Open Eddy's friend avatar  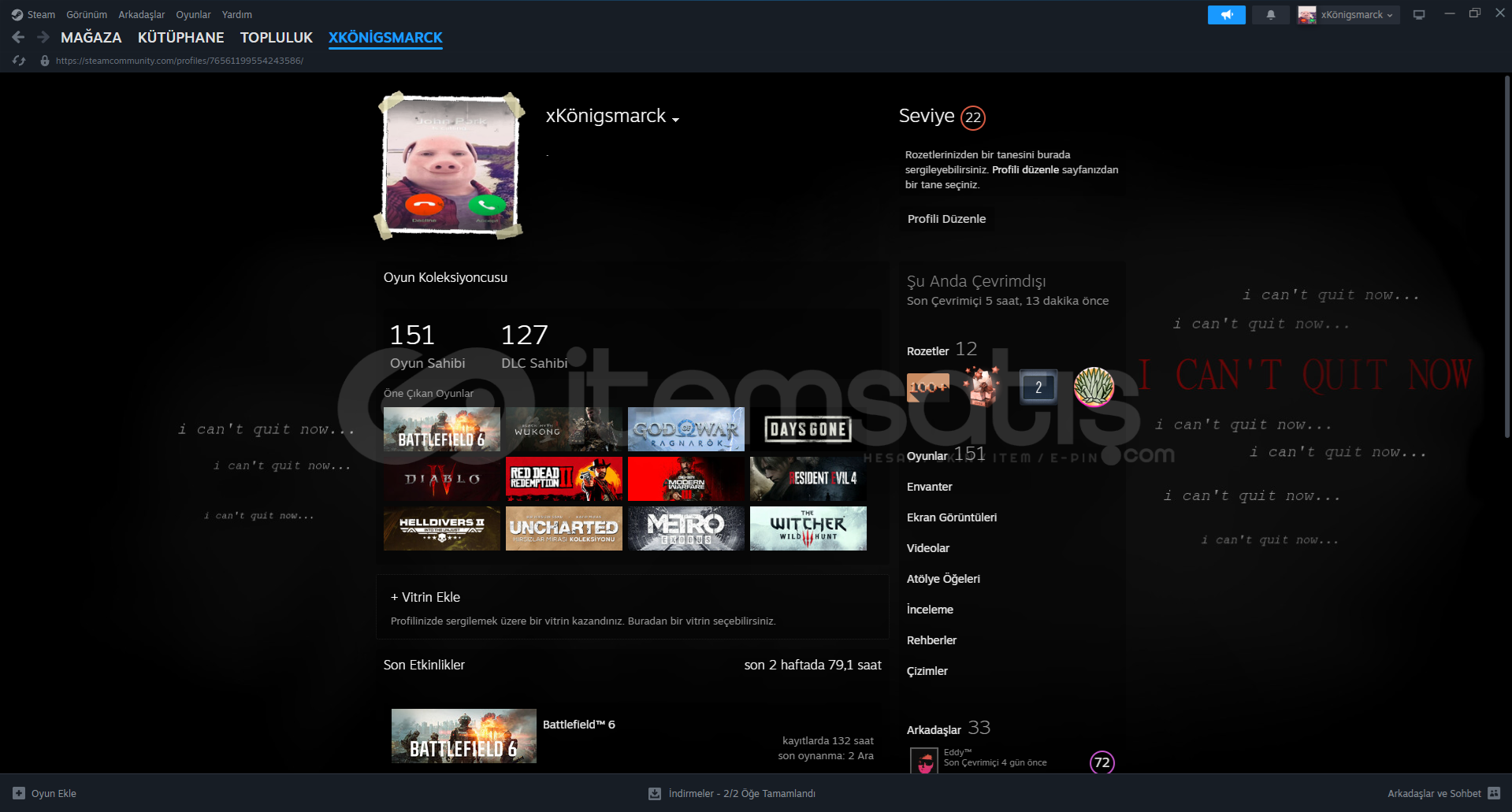(924, 761)
